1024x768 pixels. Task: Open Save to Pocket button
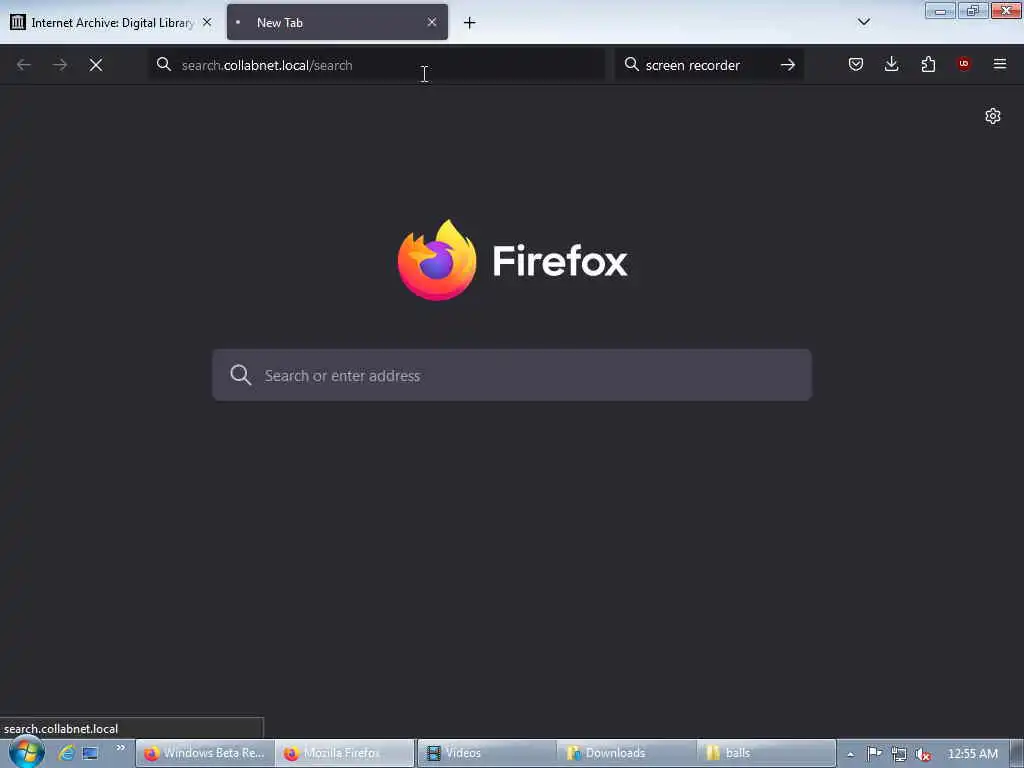click(856, 64)
